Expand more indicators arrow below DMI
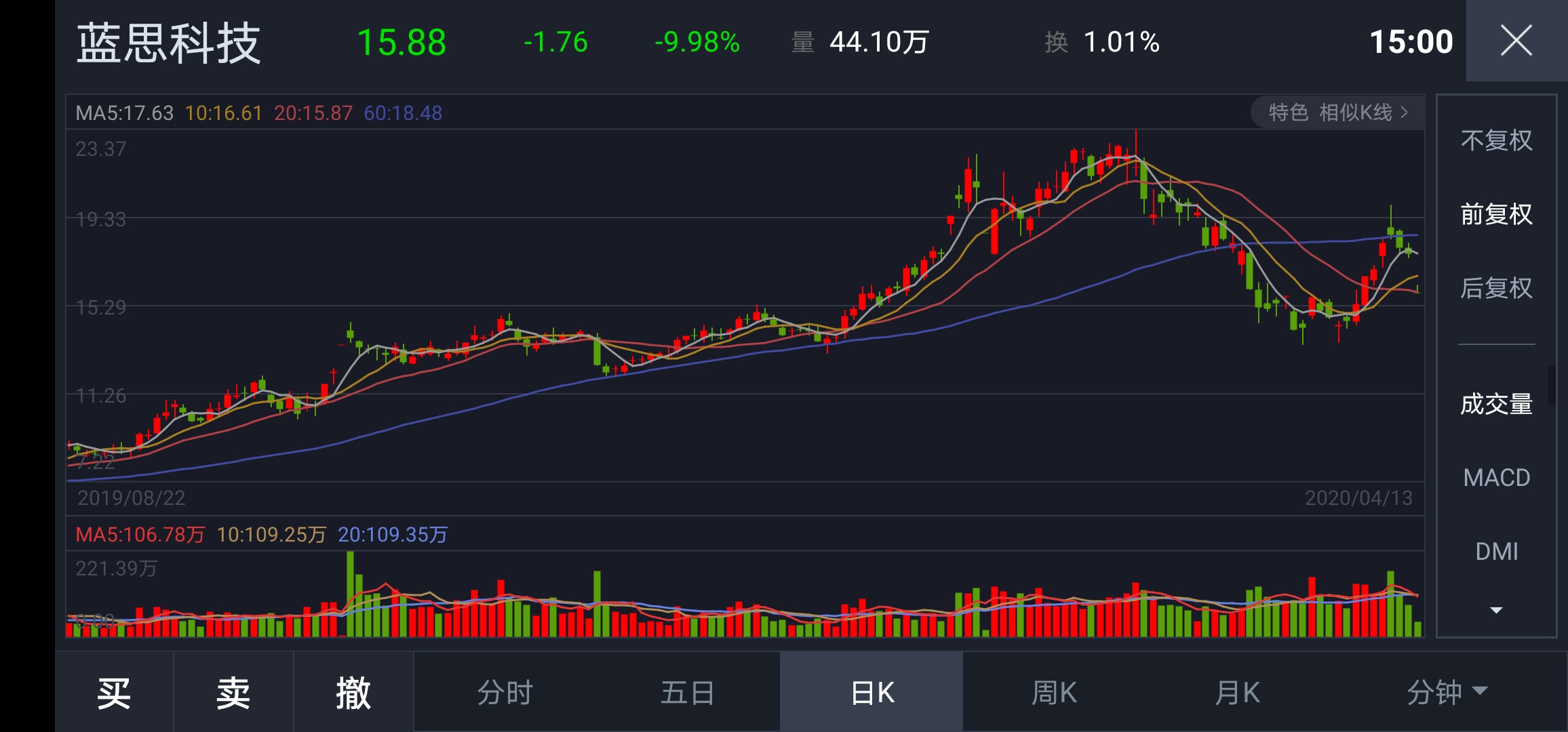 [x=1496, y=611]
